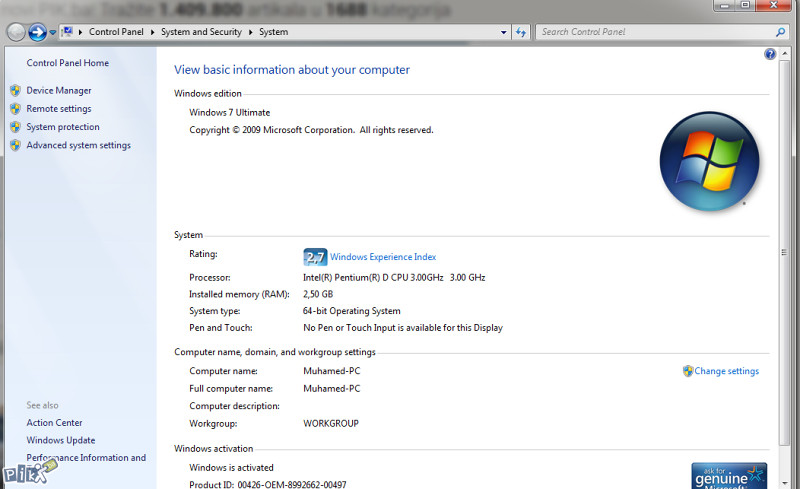The height and width of the screenshot is (489, 800).
Task: Click Change settings link
Action: [727, 371]
